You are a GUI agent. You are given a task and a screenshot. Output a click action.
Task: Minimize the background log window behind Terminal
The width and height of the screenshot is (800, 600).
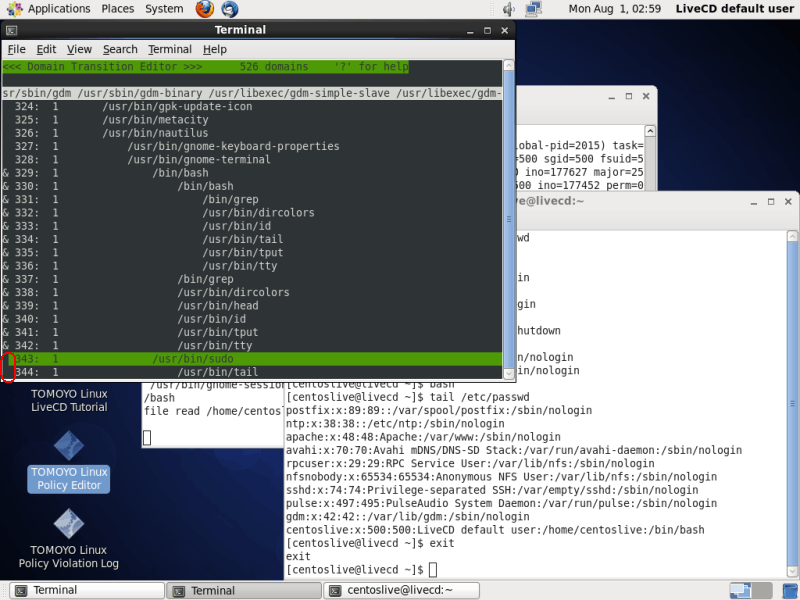tap(612, 97)
